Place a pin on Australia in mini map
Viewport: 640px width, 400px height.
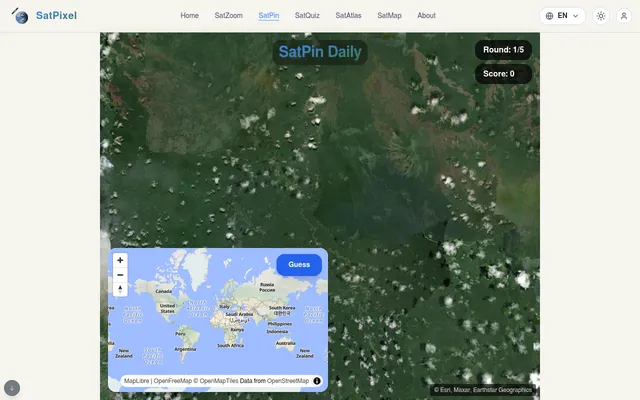point(285,344)
